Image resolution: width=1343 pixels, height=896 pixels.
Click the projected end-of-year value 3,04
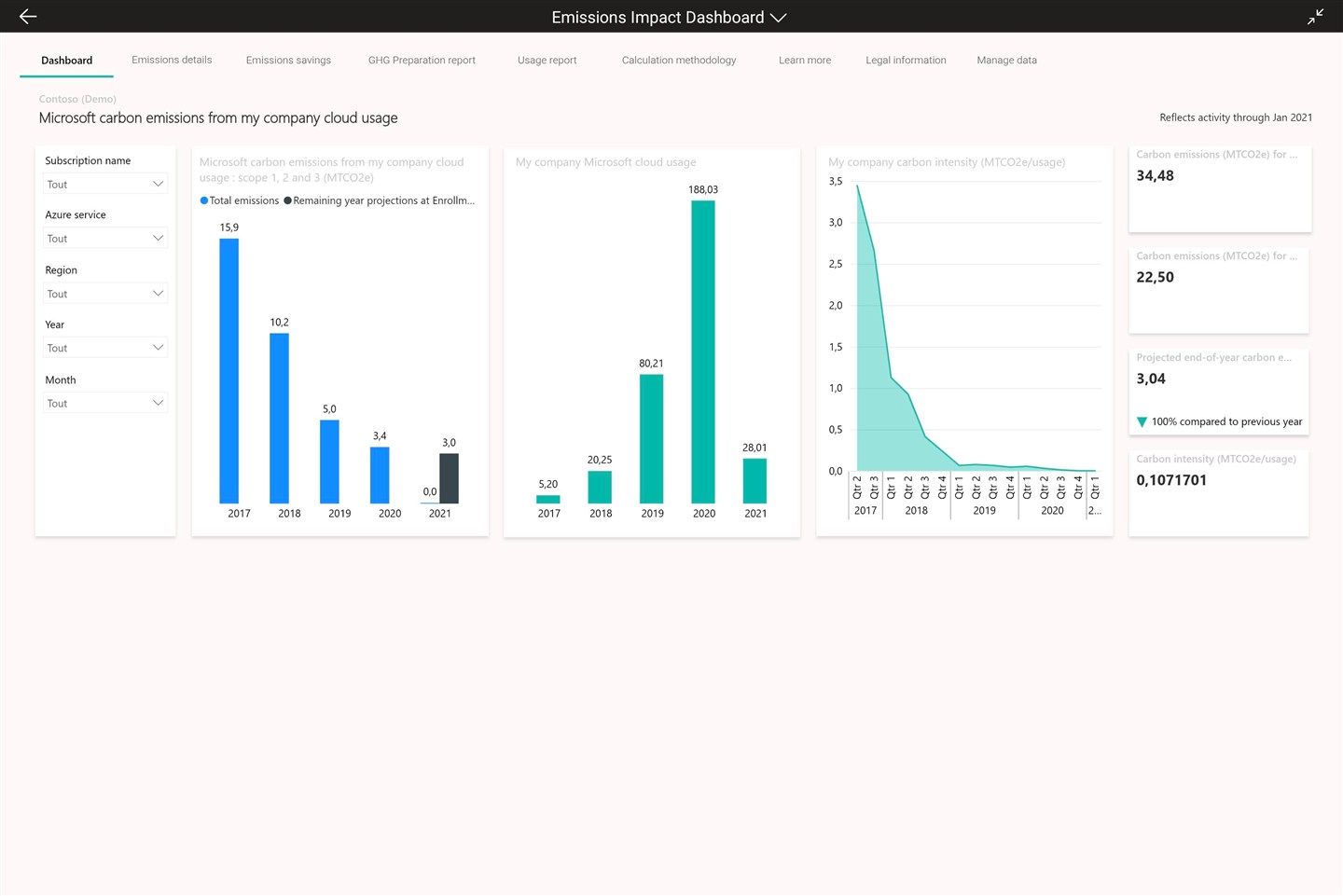[x=1151, y=379]
